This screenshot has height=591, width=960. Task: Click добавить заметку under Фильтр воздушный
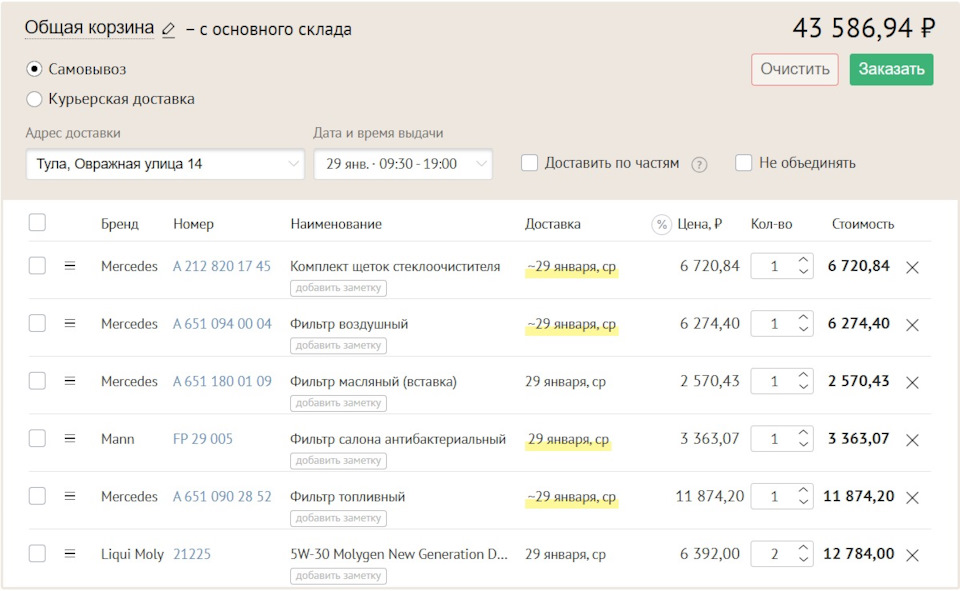click(x=338, y=346)
